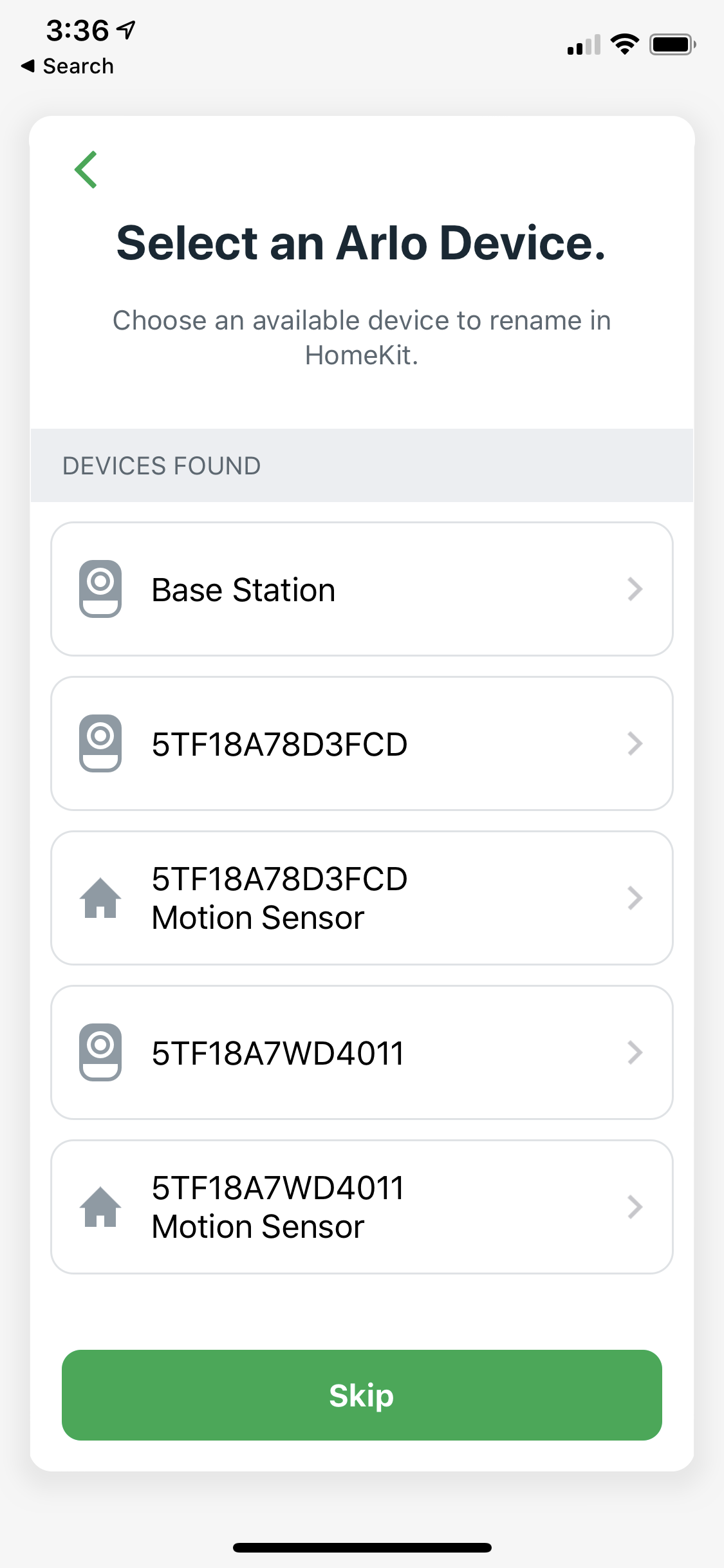This screenshot has height=1568, width=724.
Task: Tap house icon for 5TF18A7WD4011 Motion Sensor
Action: click(x=100, y=1207)
